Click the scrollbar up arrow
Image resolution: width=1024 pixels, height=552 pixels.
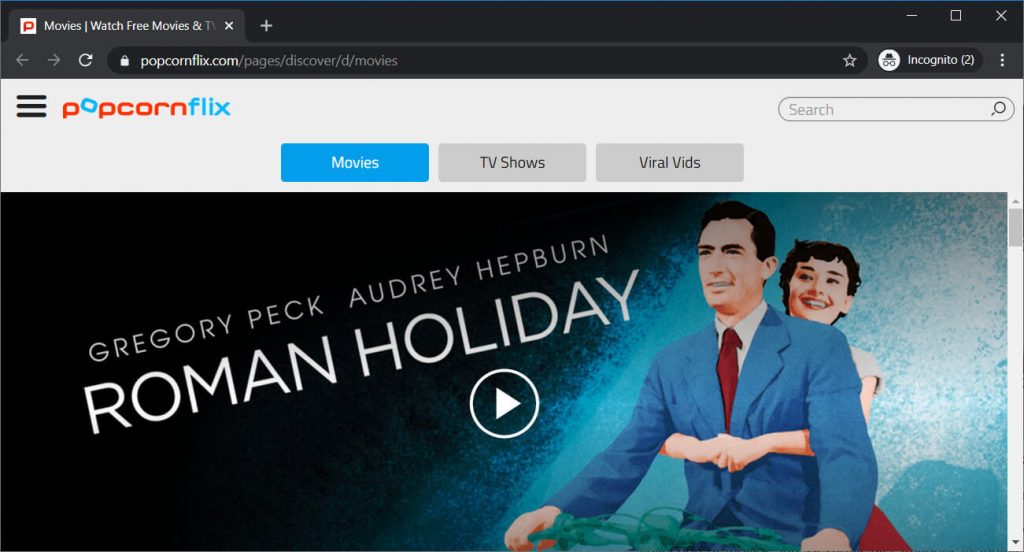(1016, 199)
